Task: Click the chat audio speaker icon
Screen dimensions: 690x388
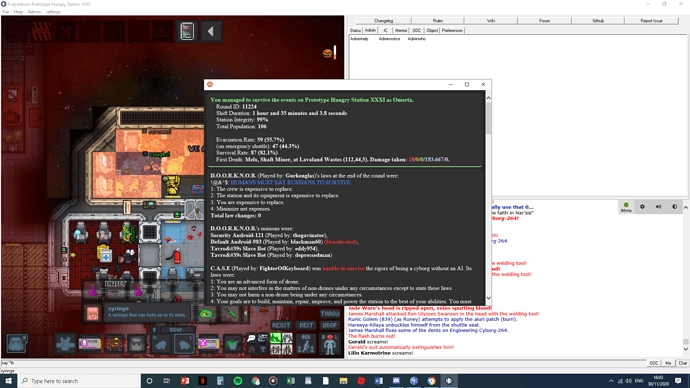Action: 658,207
